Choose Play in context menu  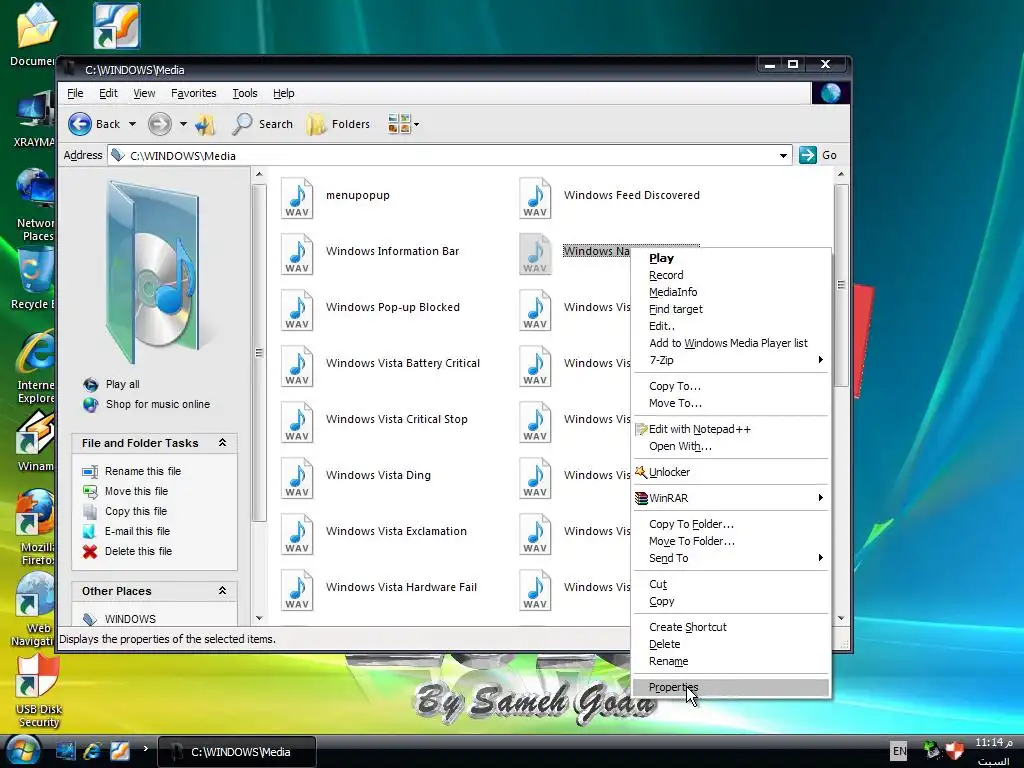731,258
